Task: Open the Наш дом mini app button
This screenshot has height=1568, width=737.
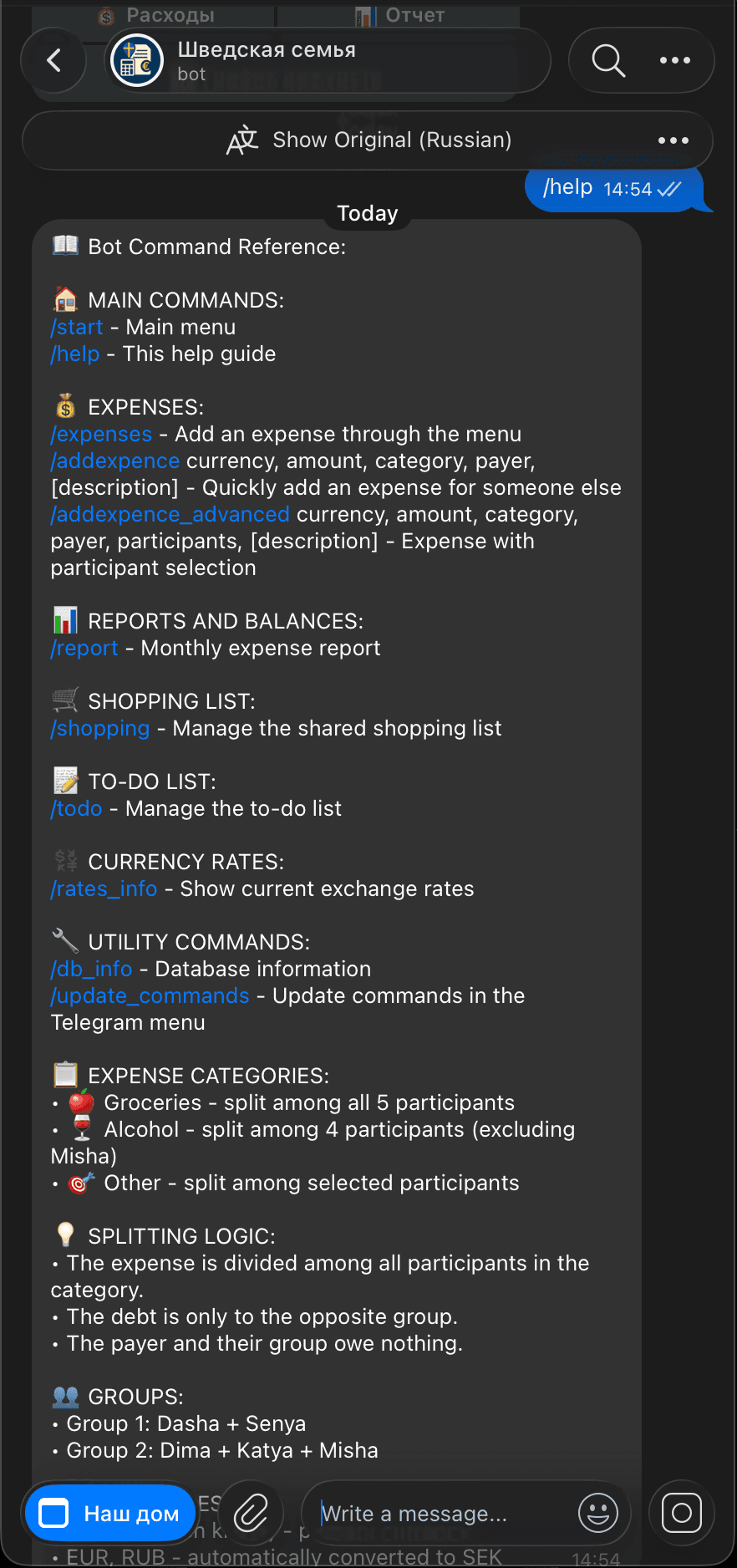Action: (110, 1514)
